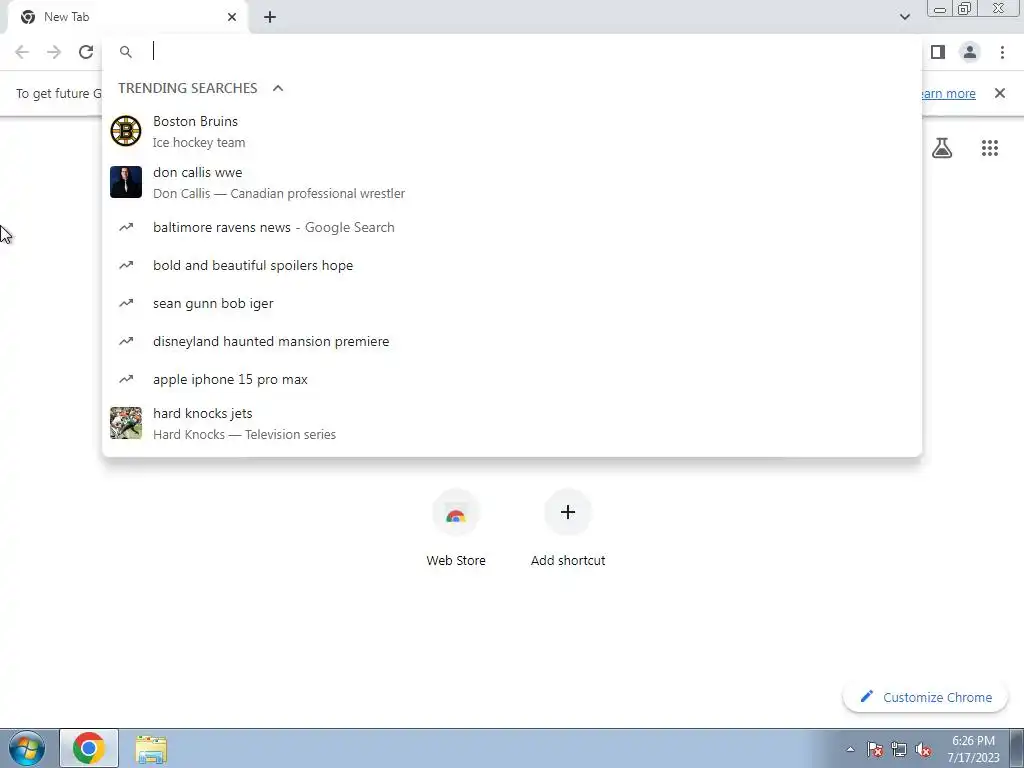This screenshot has height=768, width=1024.
Task: Pick disneyland haunted mansion premiere suggestion
Action: 512,341
